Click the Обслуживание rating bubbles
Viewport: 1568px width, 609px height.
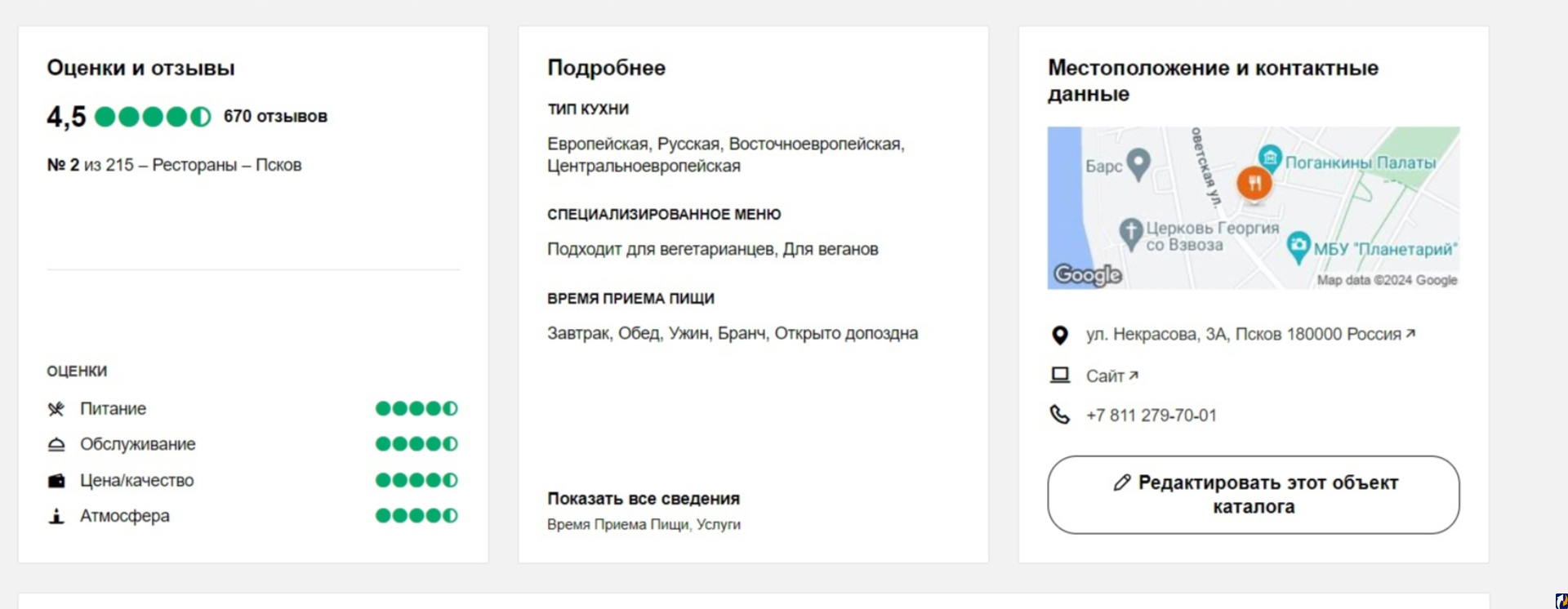[416, 444]
